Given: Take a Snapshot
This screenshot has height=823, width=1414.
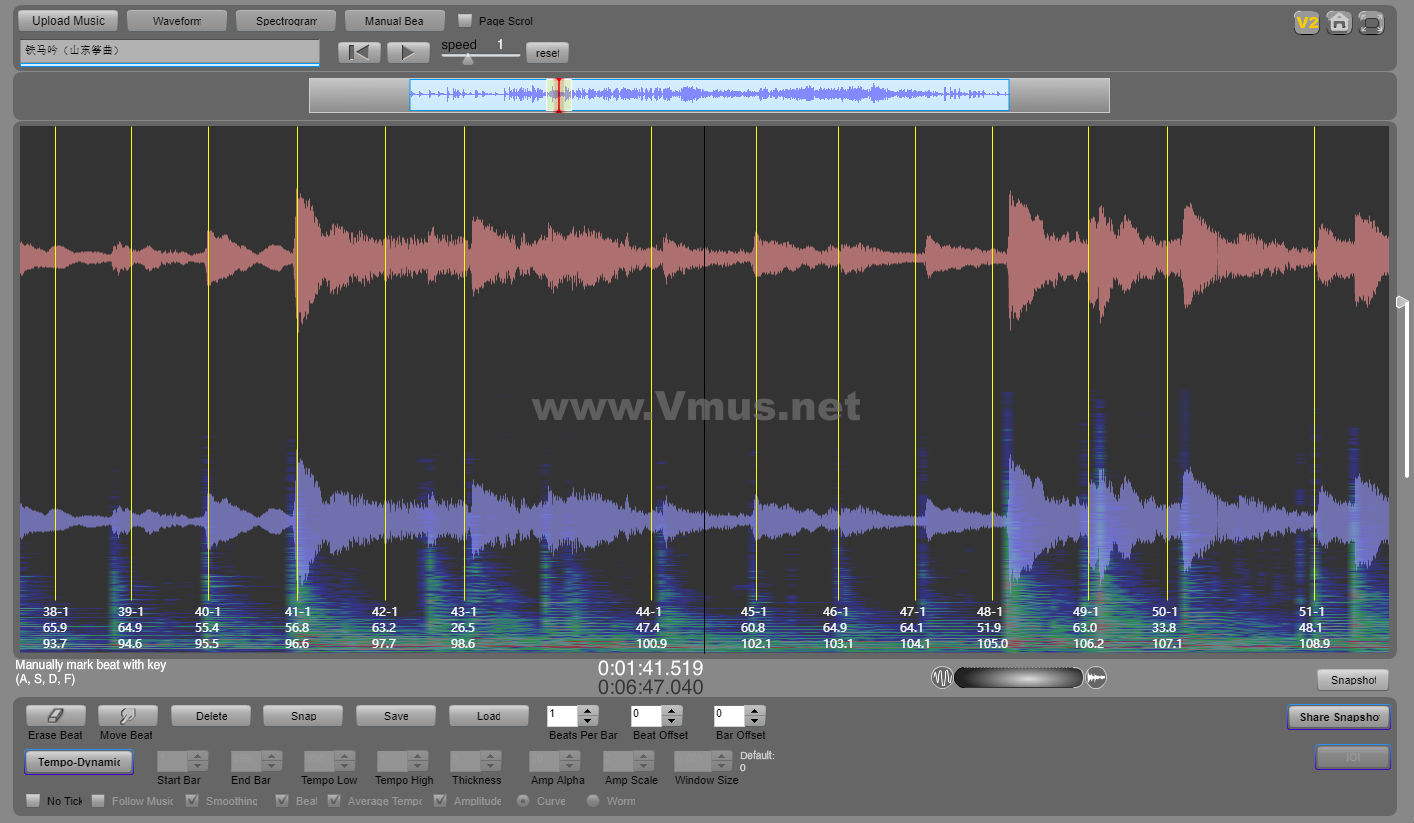Looking at the screenshot, I should [x=1353, y=680].
